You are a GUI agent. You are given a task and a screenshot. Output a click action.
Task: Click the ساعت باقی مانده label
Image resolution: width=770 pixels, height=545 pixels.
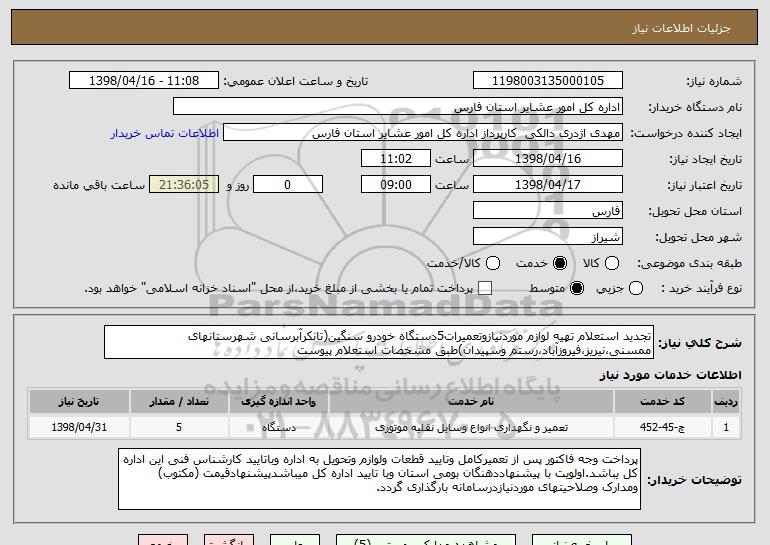pos(99,185)
